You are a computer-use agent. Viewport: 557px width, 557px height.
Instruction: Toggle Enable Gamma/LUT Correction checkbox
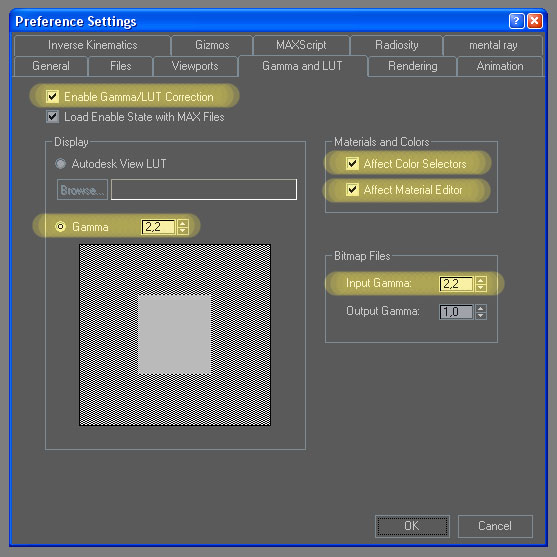[x=53, y=97]
